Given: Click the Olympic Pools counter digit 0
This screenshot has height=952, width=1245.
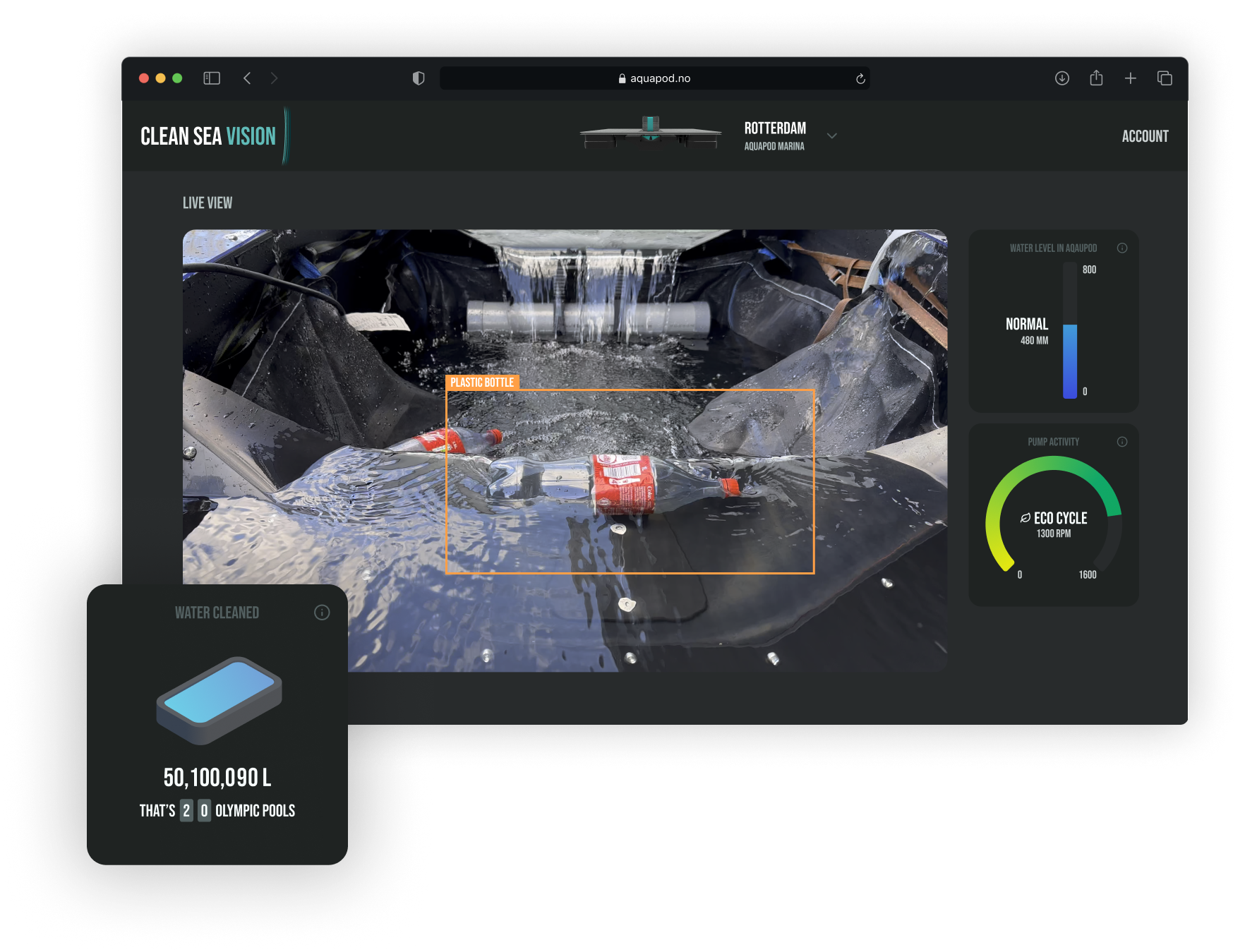Looking at the screenshot, I should 204,811.
